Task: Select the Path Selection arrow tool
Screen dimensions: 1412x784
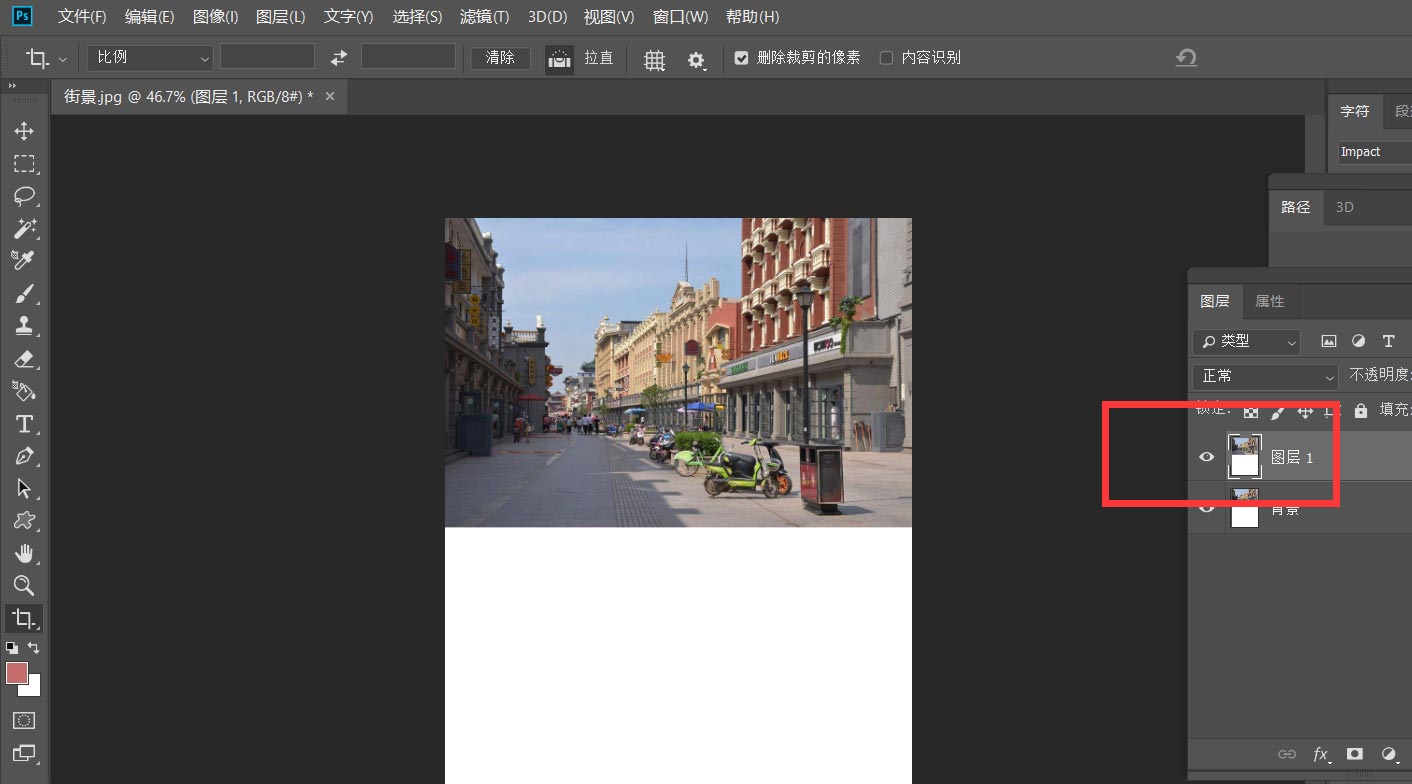Action: pos(24,488)
